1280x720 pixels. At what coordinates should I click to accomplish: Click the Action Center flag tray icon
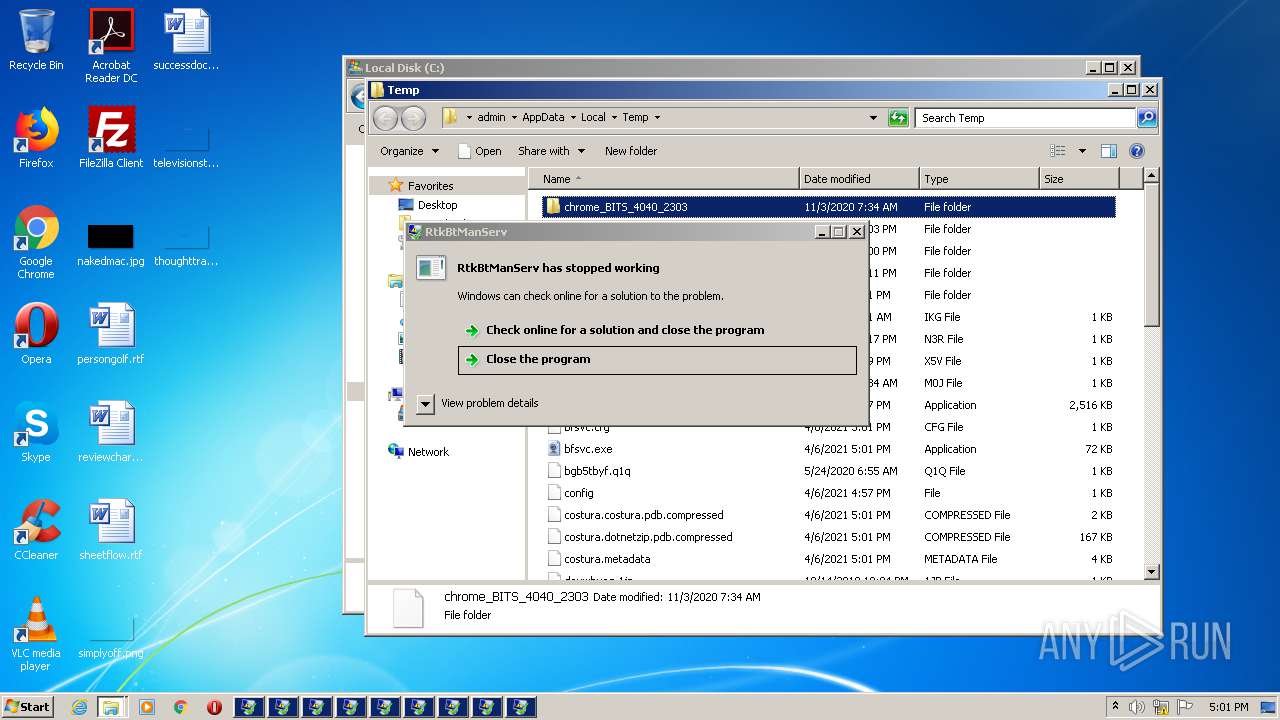click(x=1183, y=707)
